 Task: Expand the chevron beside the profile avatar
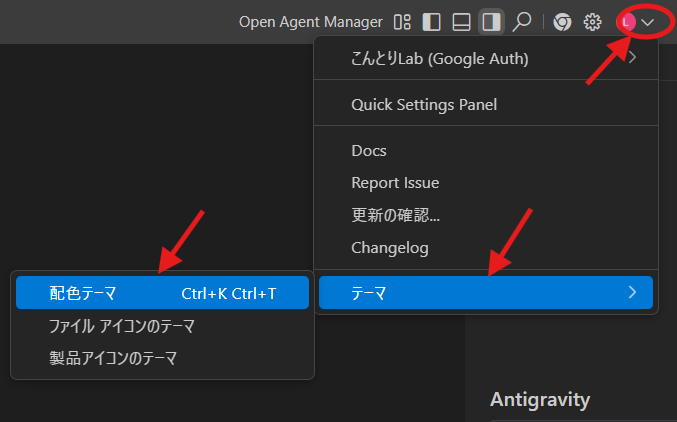point(648,21)
